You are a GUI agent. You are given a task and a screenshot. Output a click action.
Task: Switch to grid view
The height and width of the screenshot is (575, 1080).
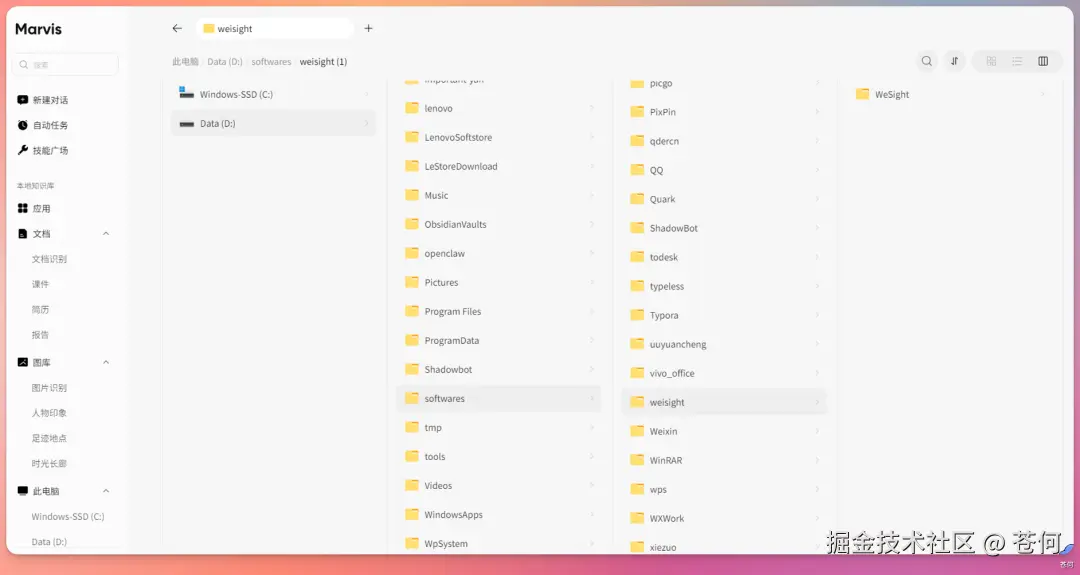click(991, 61)
